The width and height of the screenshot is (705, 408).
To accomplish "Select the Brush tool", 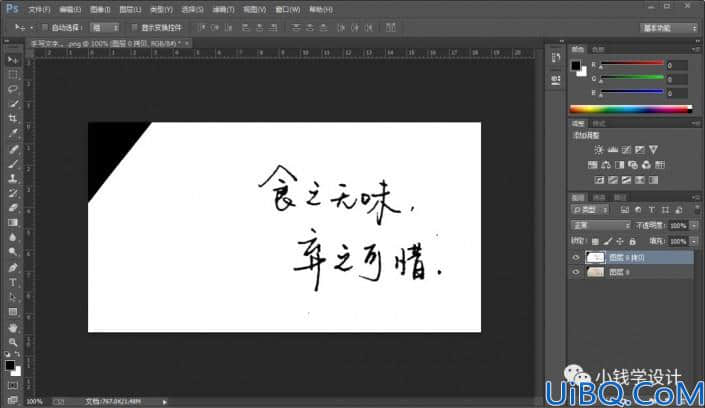I will point(13,164).
